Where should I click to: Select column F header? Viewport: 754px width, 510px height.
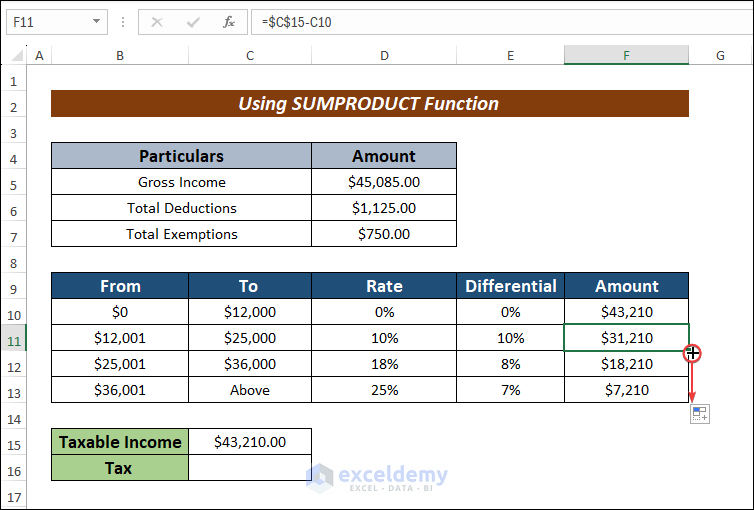(x=626, y=55)
